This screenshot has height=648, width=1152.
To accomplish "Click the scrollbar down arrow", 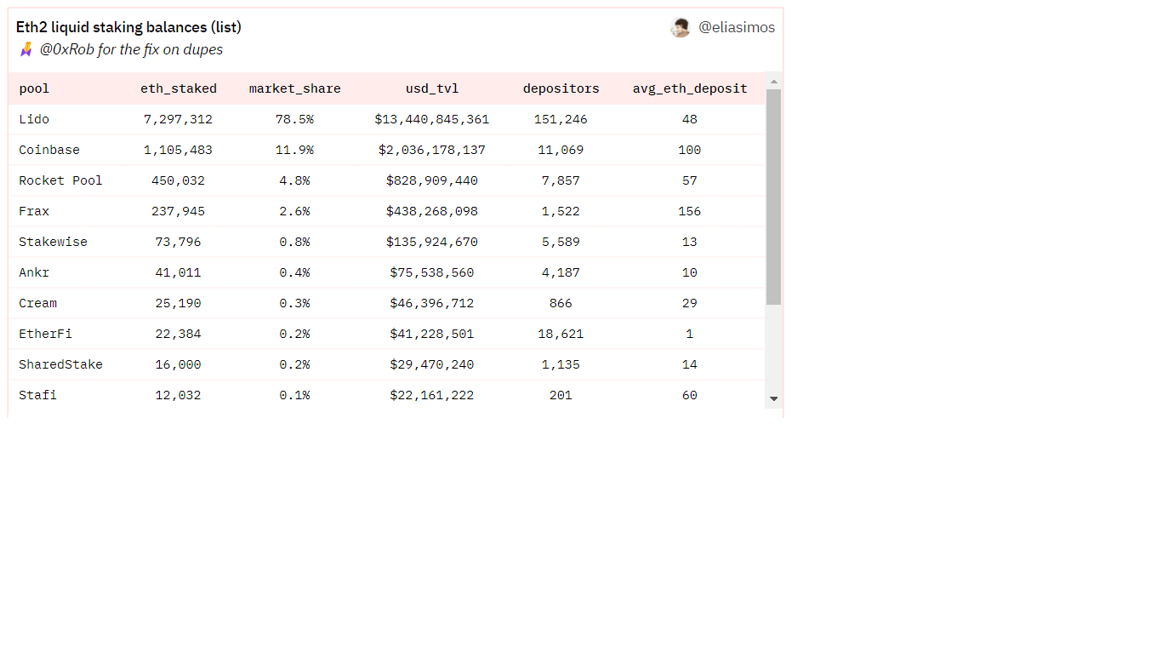I will click(x=774, y=399).
